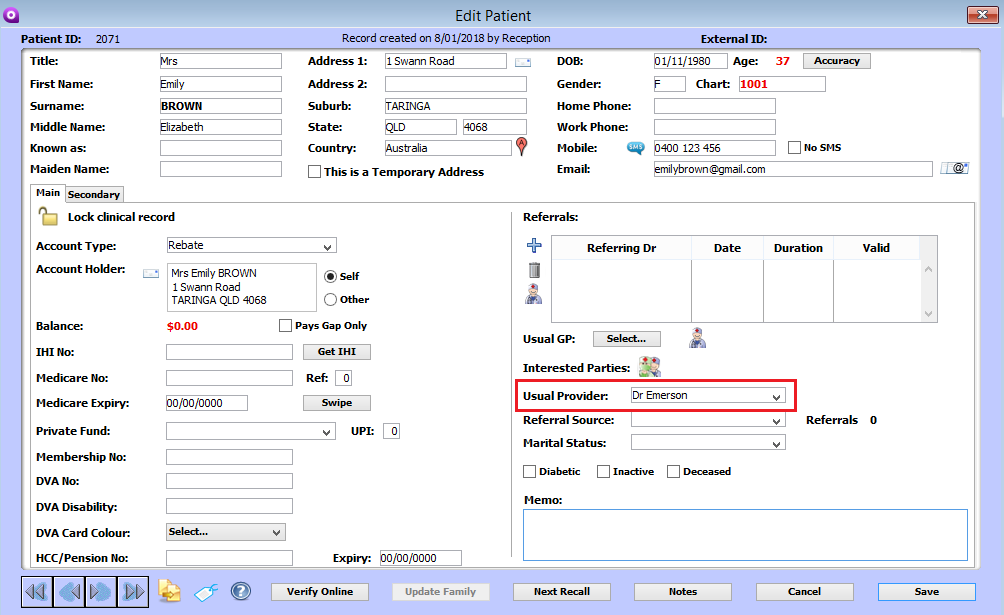Screen dimensions: 1004x615
Task: Click Select button for Usual GP
Action: 626,338
